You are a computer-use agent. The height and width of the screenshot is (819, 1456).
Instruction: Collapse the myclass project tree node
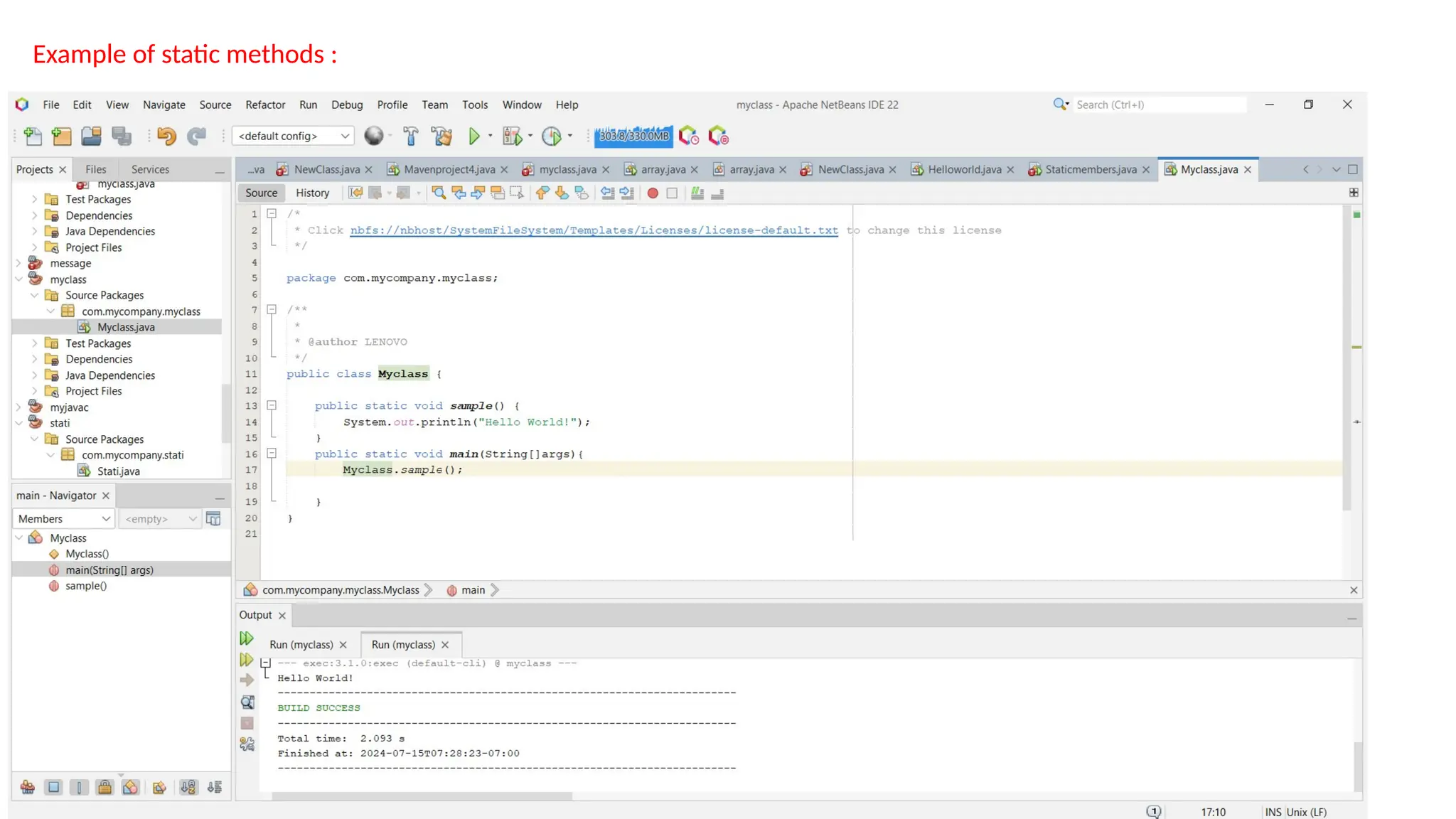pos(19,279)
